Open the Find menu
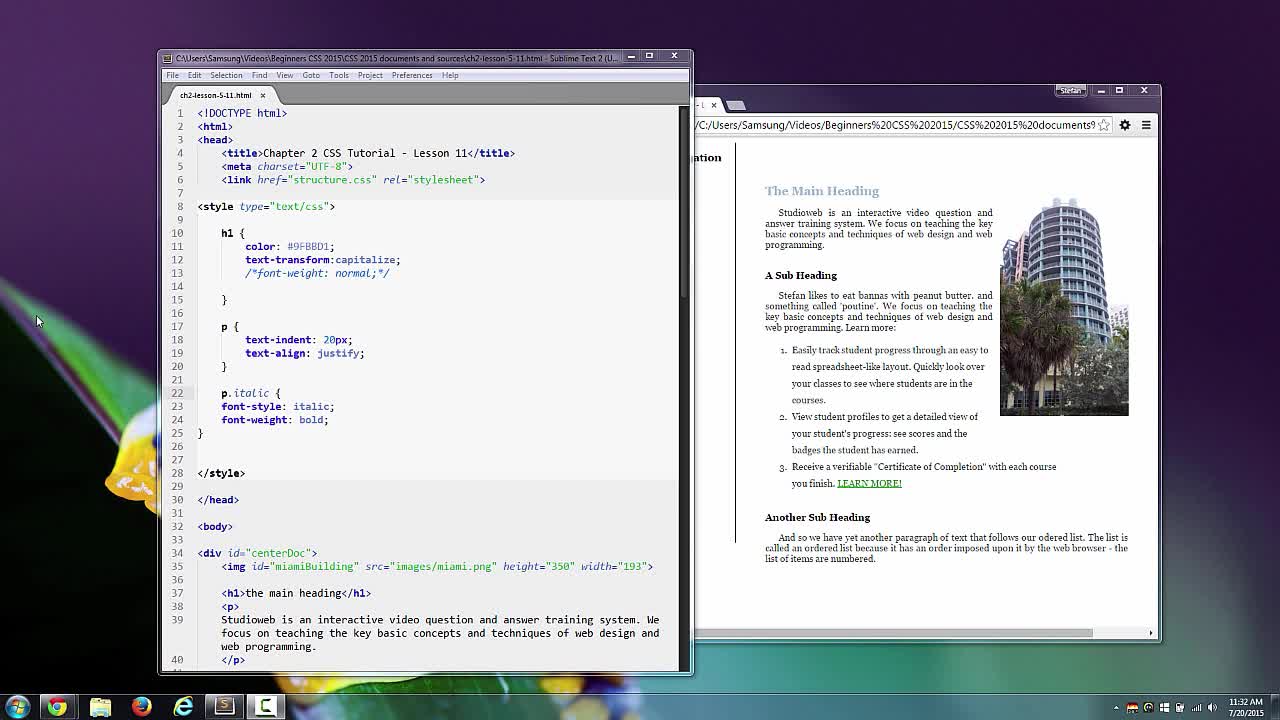 tap(259, 75)
